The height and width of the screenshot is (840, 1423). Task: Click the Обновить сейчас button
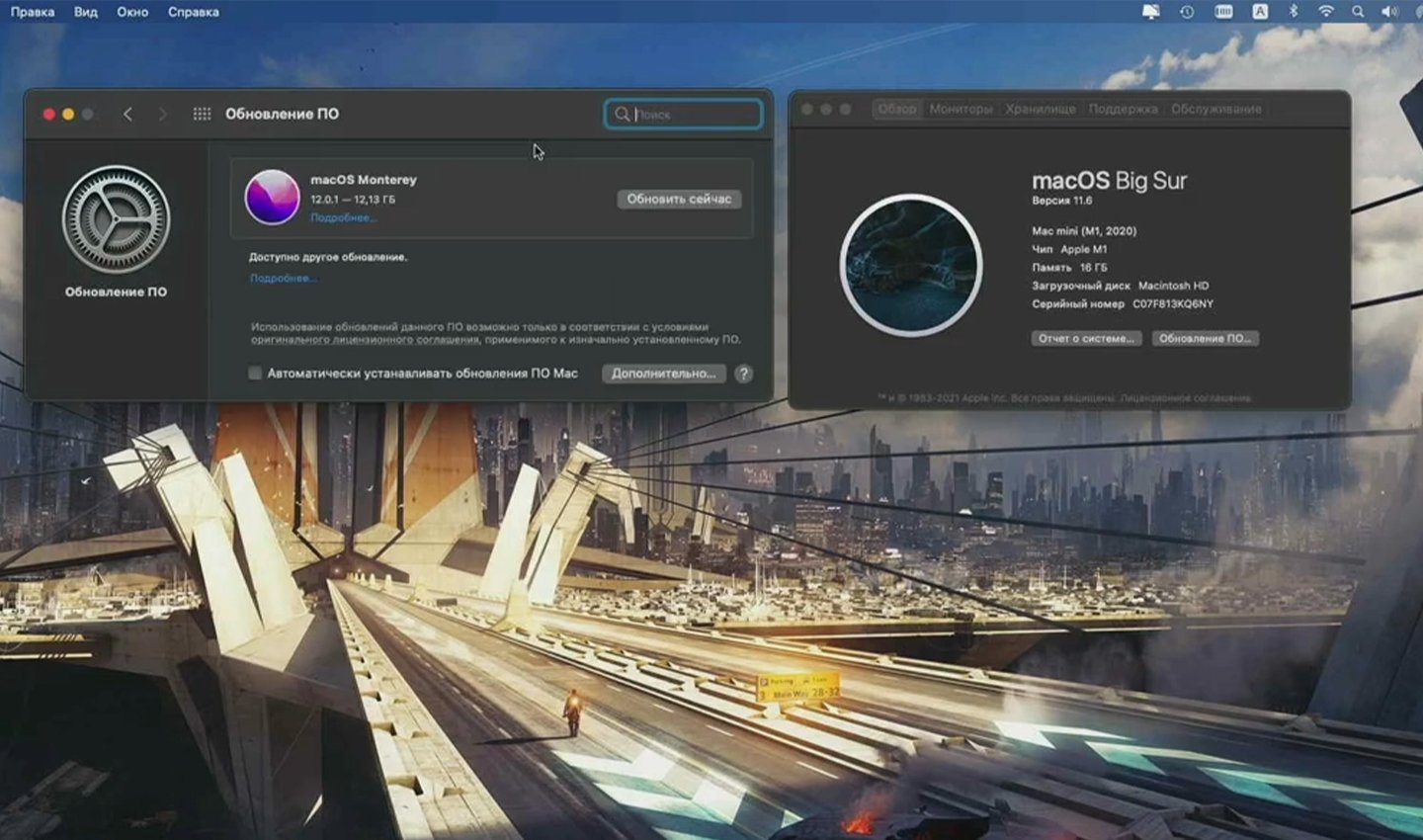pyautogui.click(x=679, y=199)
